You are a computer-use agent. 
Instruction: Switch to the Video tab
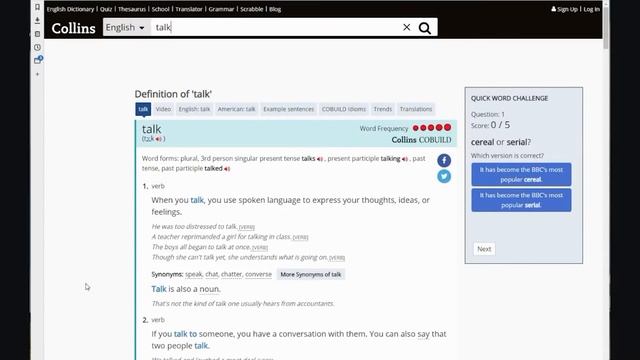coord(163,109)
